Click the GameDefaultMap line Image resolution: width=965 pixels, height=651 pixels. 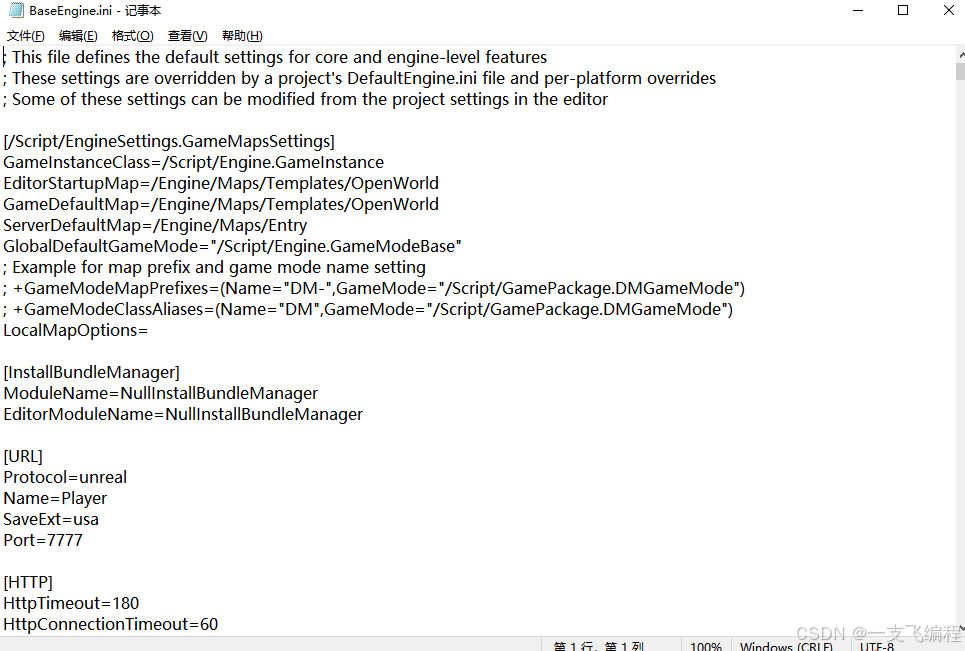coord(221,204)
